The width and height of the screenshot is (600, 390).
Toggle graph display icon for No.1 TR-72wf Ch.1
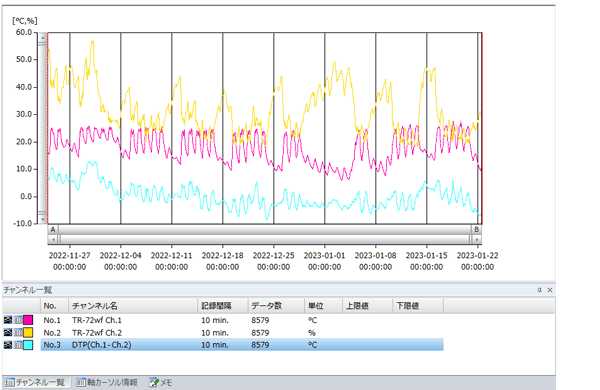click(x=8, y=320)
